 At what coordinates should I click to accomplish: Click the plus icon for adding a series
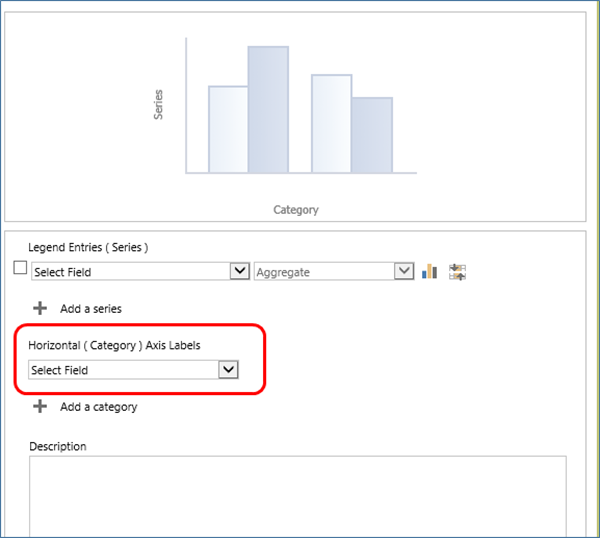pos(40,308)
